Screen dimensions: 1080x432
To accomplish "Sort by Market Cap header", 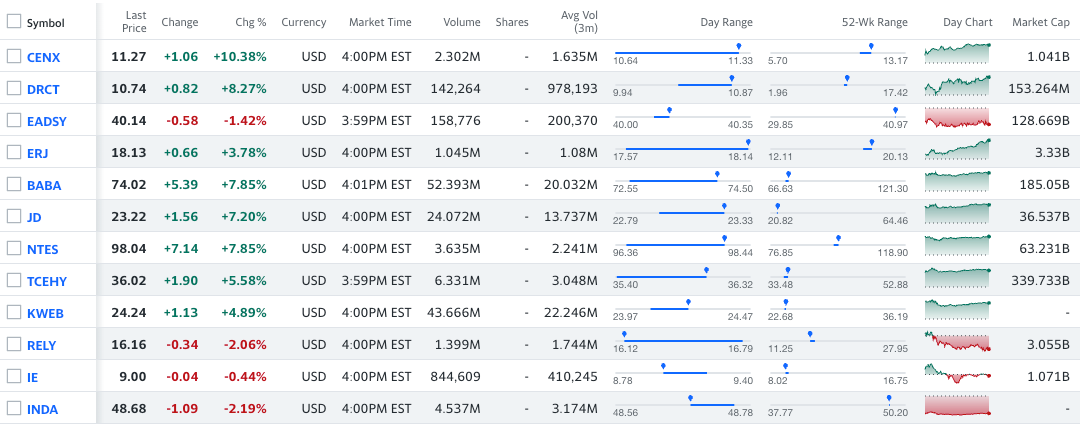I will (1040, 22).
